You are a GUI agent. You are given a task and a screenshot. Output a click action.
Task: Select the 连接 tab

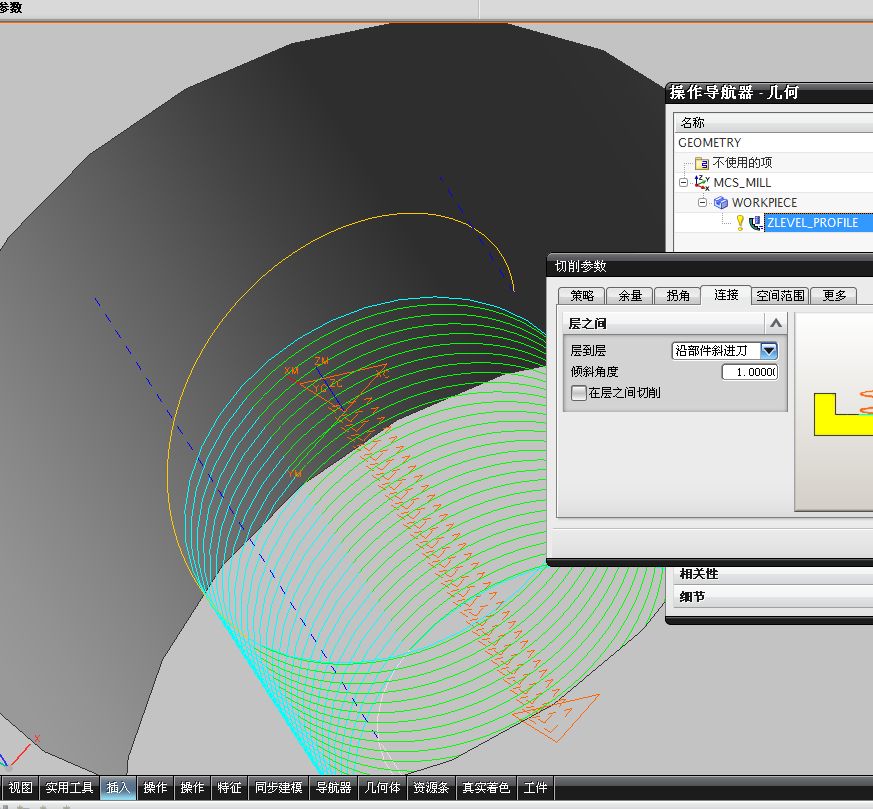(726, 295)
